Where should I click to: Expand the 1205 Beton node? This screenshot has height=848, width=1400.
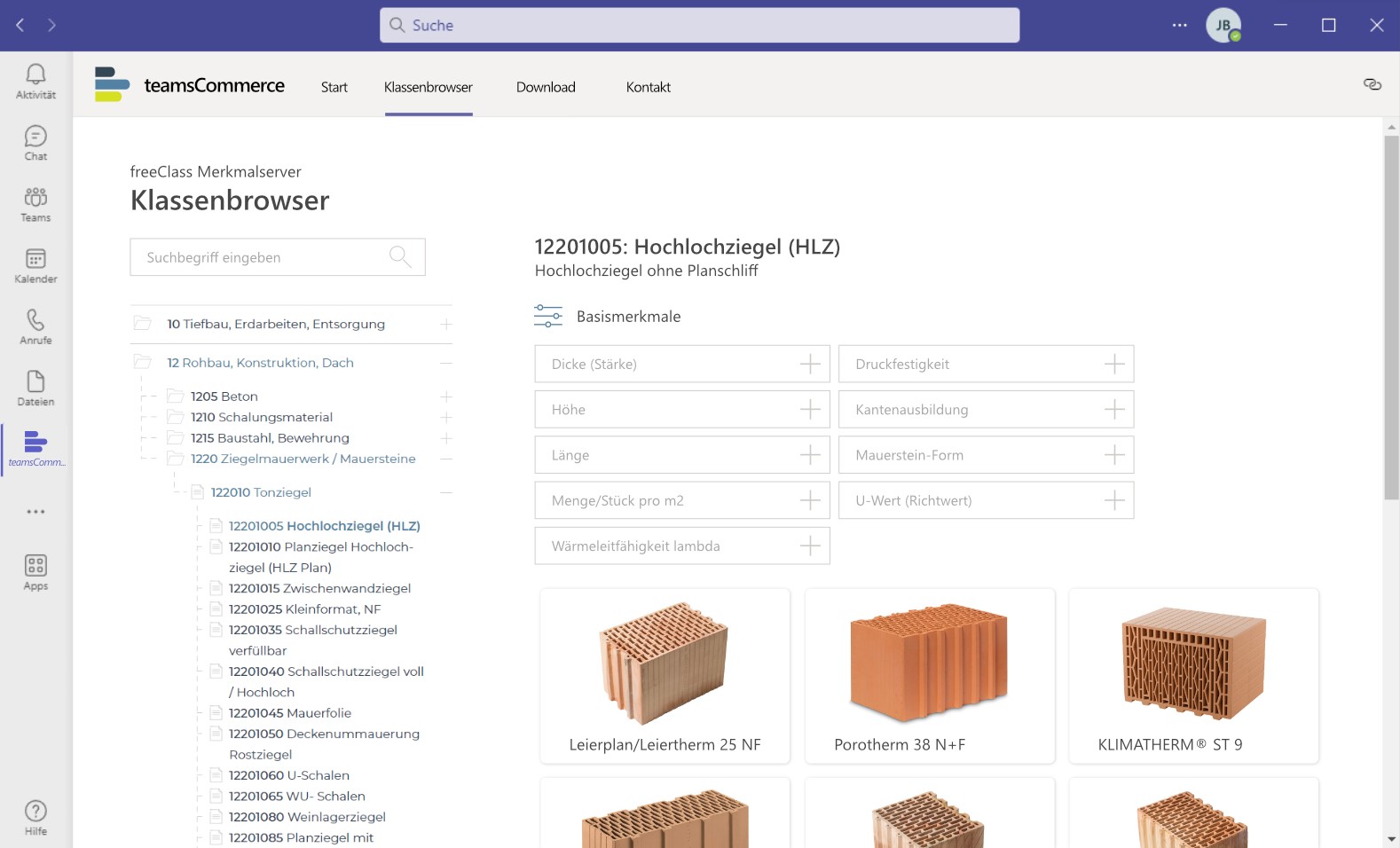(x=446, y=397)
